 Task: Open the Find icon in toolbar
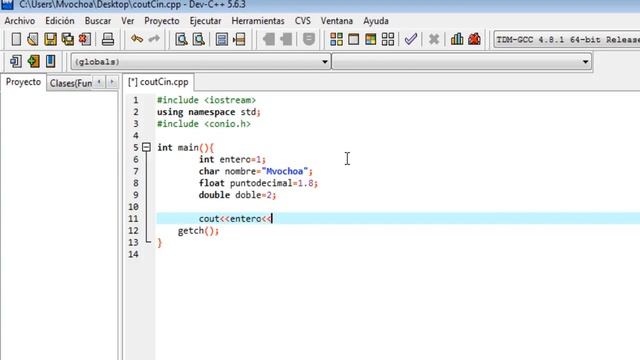click(181, 39)
